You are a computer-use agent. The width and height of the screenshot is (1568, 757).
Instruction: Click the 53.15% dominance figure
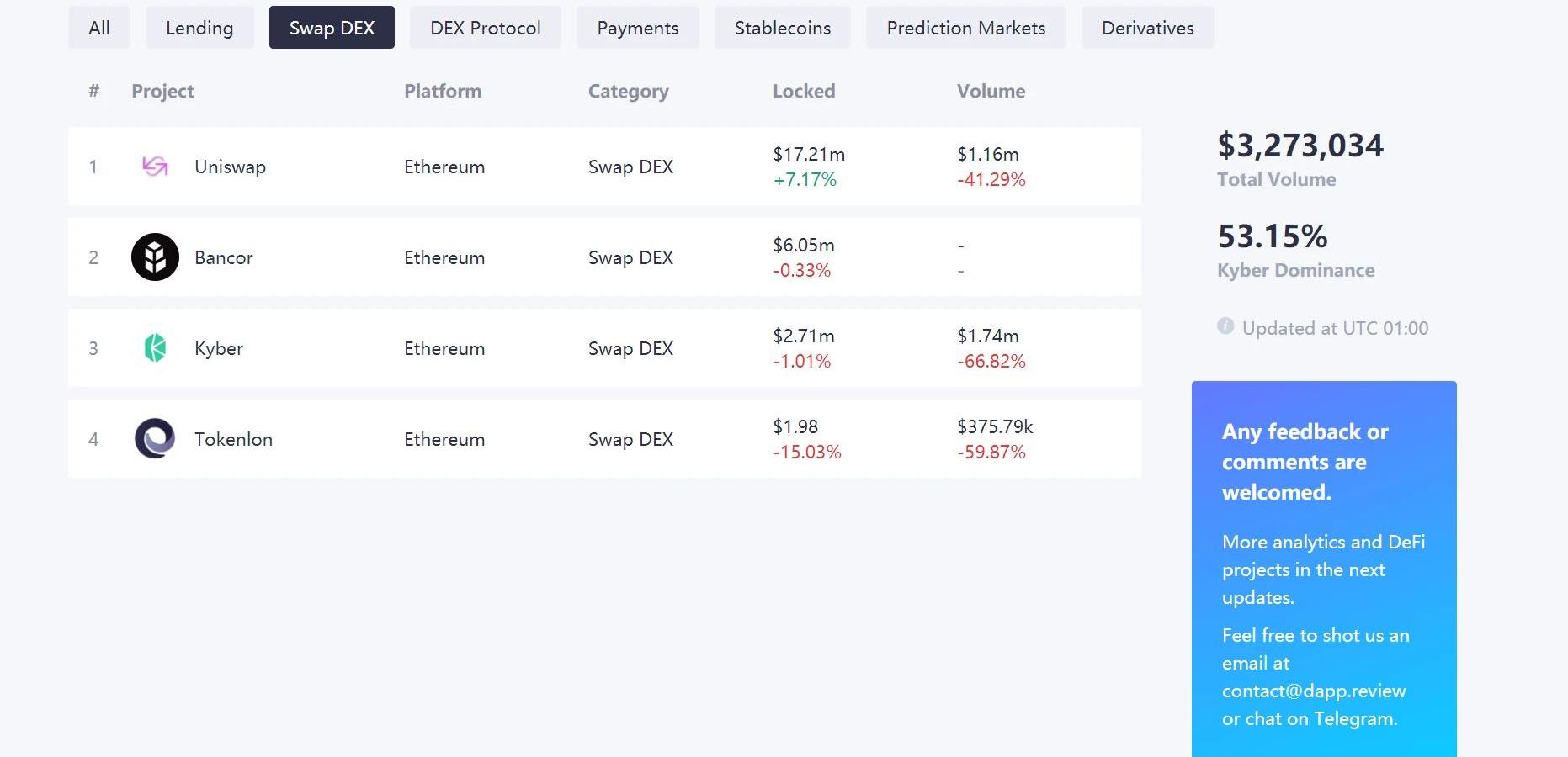coord(1273,236)
